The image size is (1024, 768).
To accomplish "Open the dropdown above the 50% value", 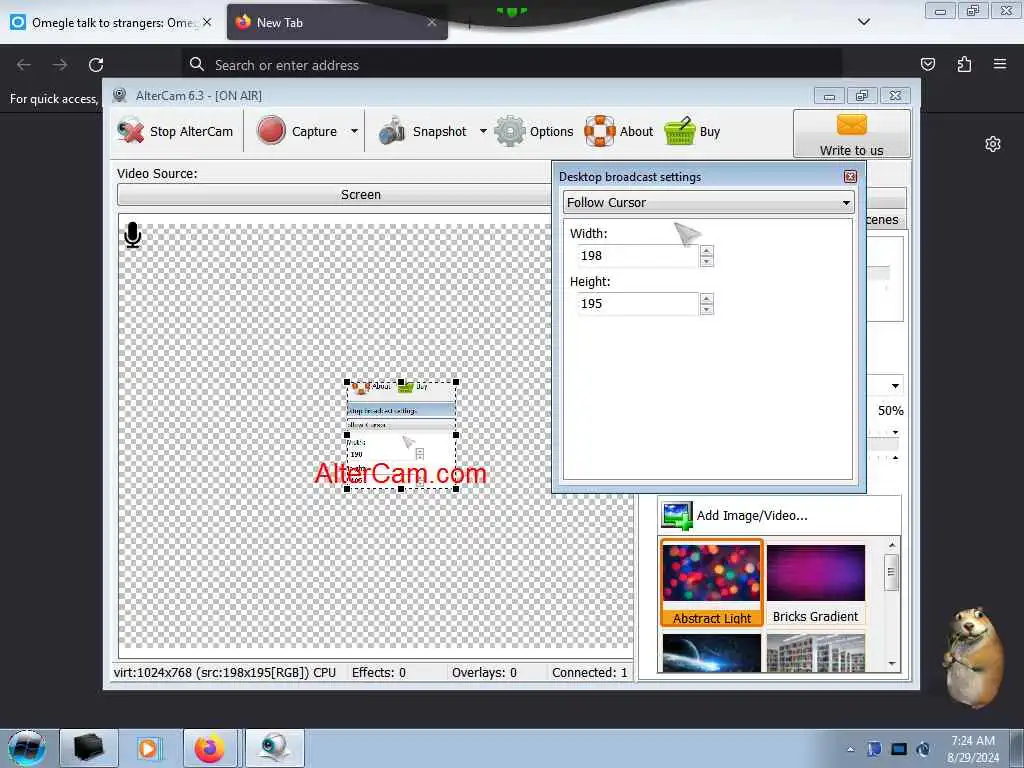I will point(895,386).
